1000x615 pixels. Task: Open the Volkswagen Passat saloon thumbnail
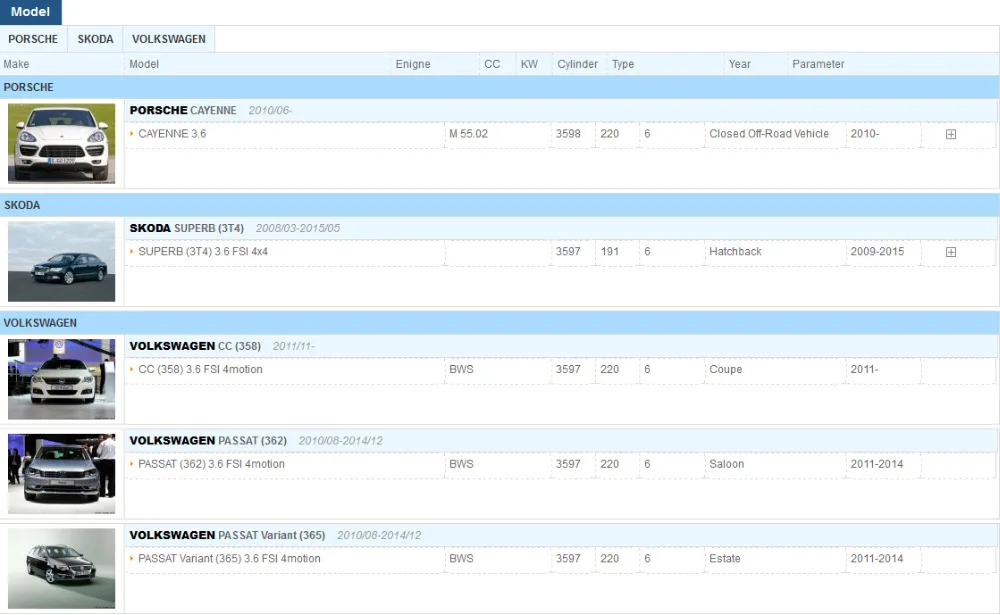pos(61,473)
